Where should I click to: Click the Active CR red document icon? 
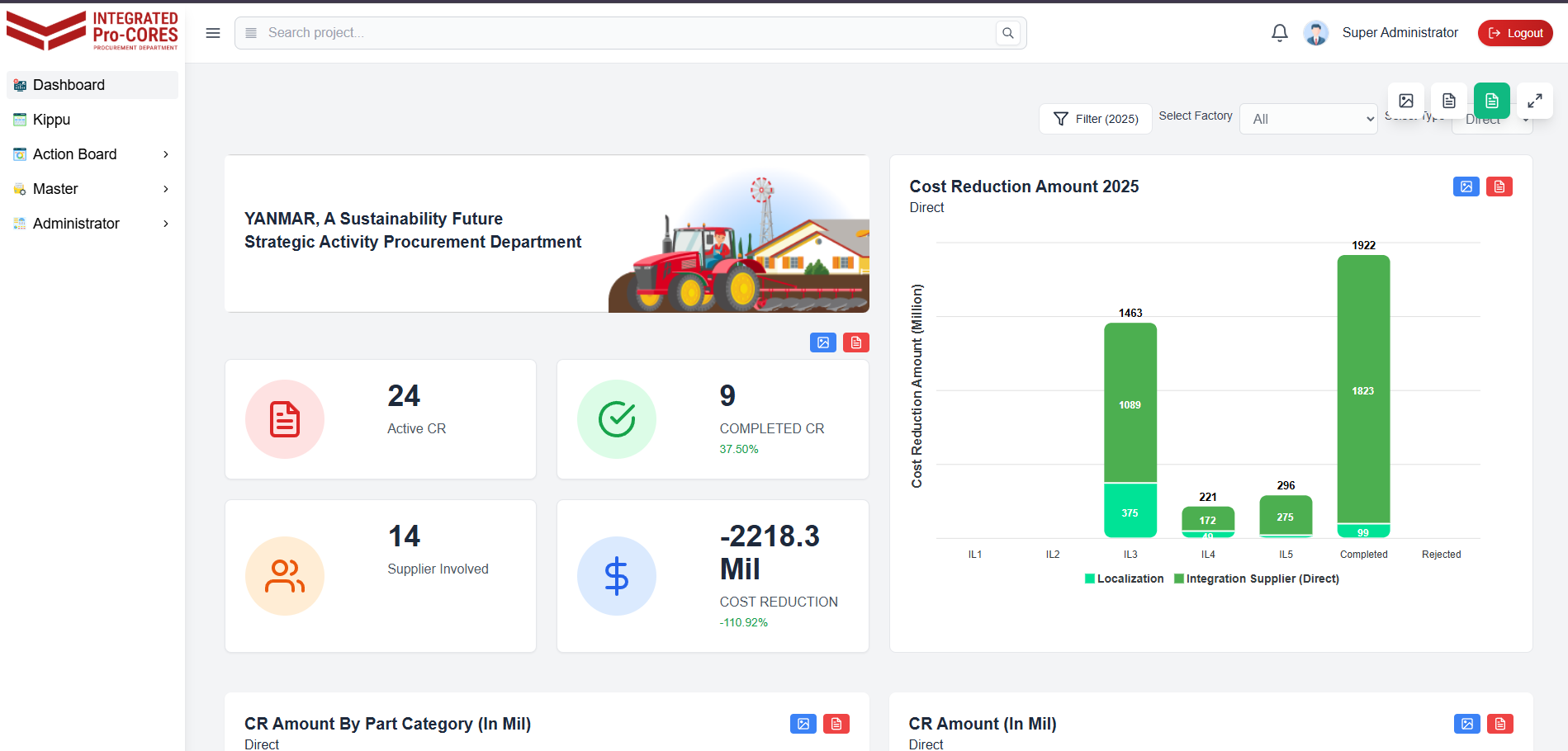285,419
